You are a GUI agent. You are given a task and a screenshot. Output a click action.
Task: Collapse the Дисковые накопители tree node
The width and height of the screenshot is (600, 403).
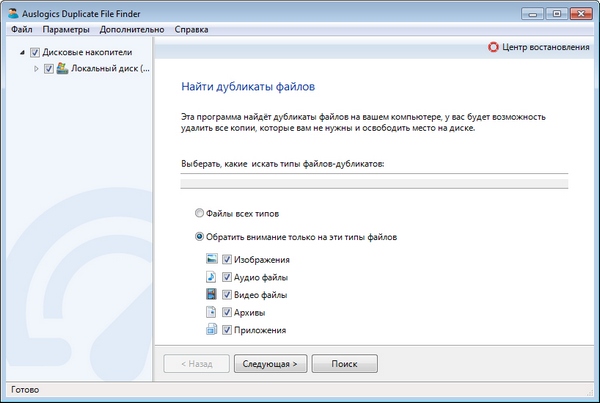22,52
